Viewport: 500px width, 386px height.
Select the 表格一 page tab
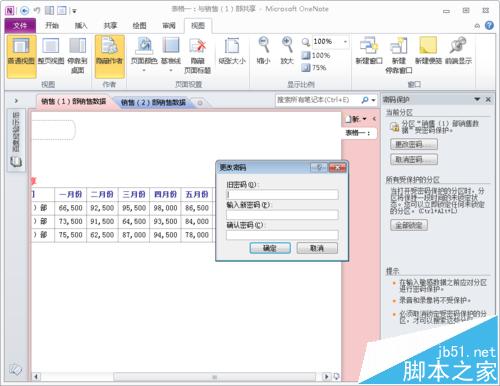[359, 133]
